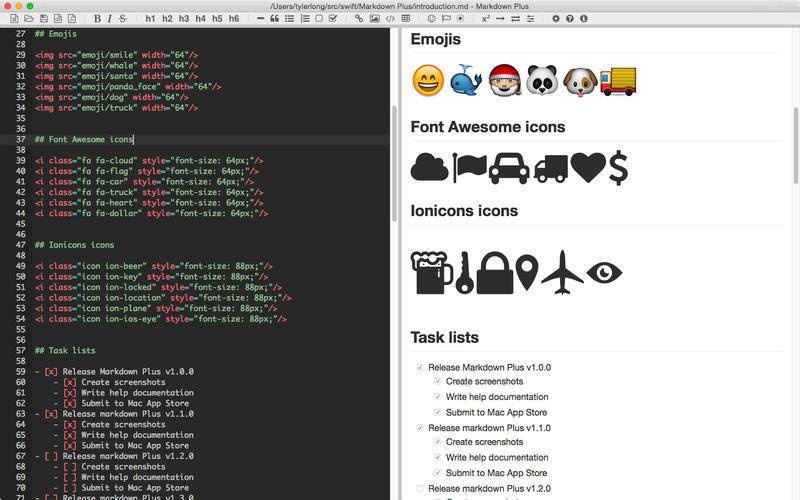Insert a Font Awesome icon via the flag button
The width and height of the screenshot is (800, 500).
tap(446, 18)
